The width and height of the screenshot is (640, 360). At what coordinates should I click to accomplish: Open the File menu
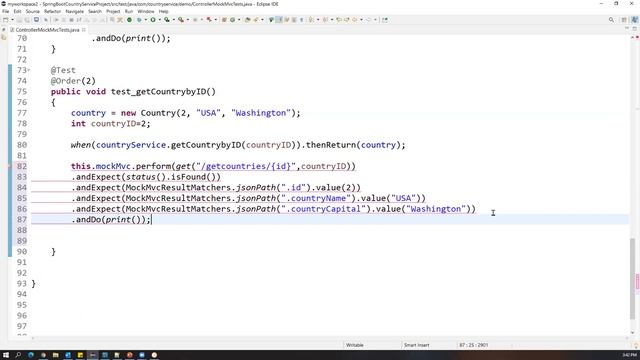click(5, 11)
